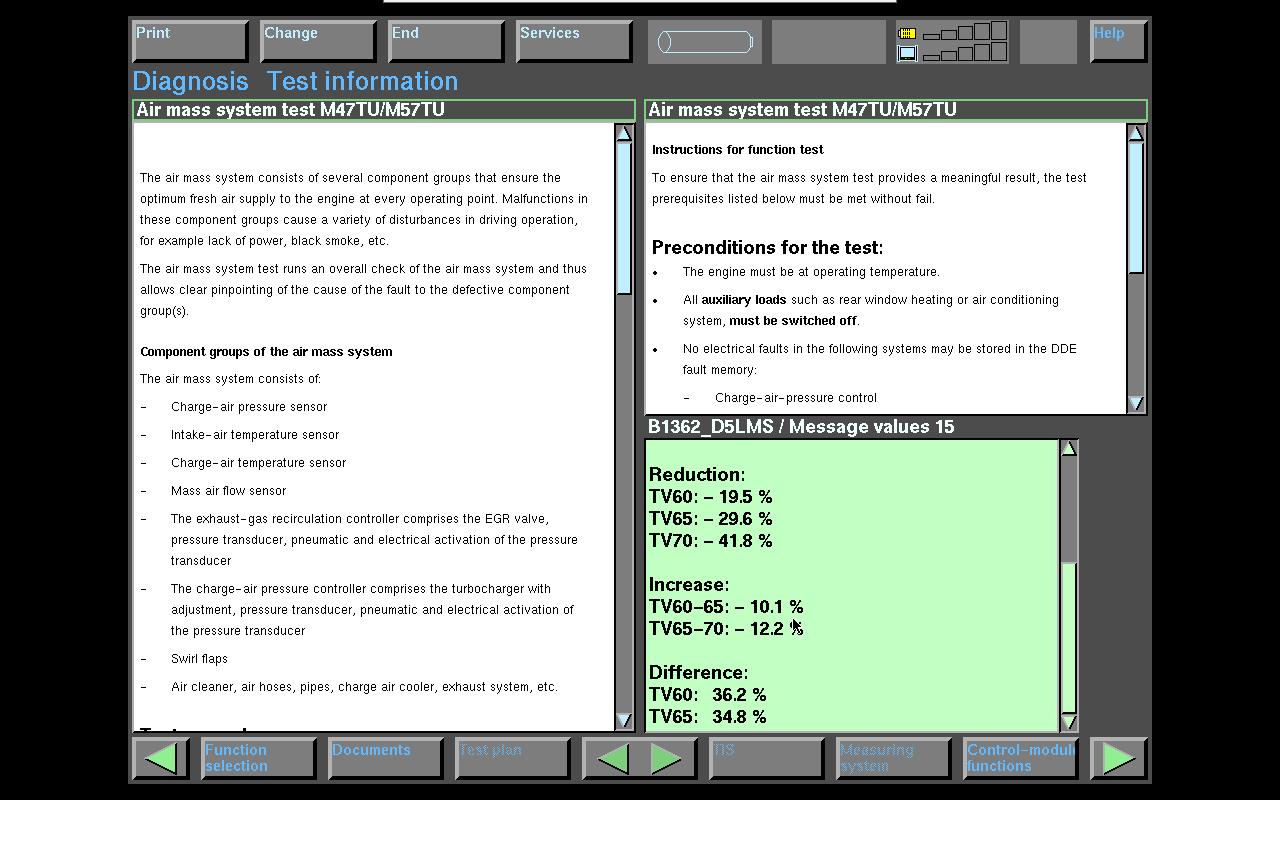Open the greyed Measuring system button

pos(893,758)
